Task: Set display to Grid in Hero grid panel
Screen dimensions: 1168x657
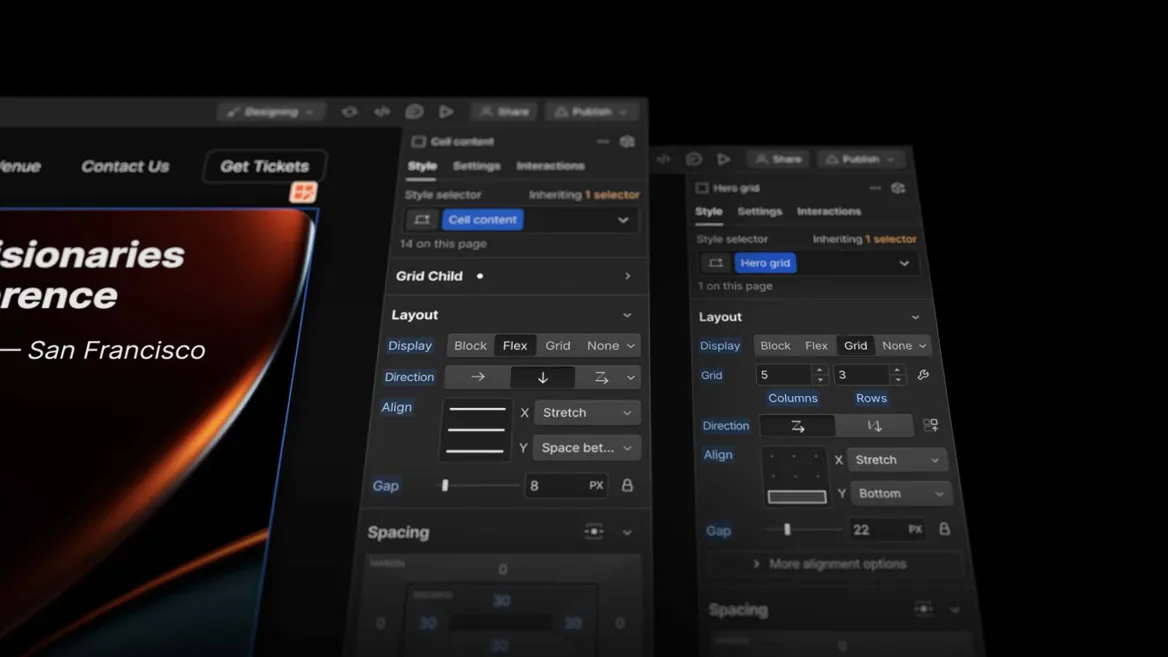Action: coord(855,346)
